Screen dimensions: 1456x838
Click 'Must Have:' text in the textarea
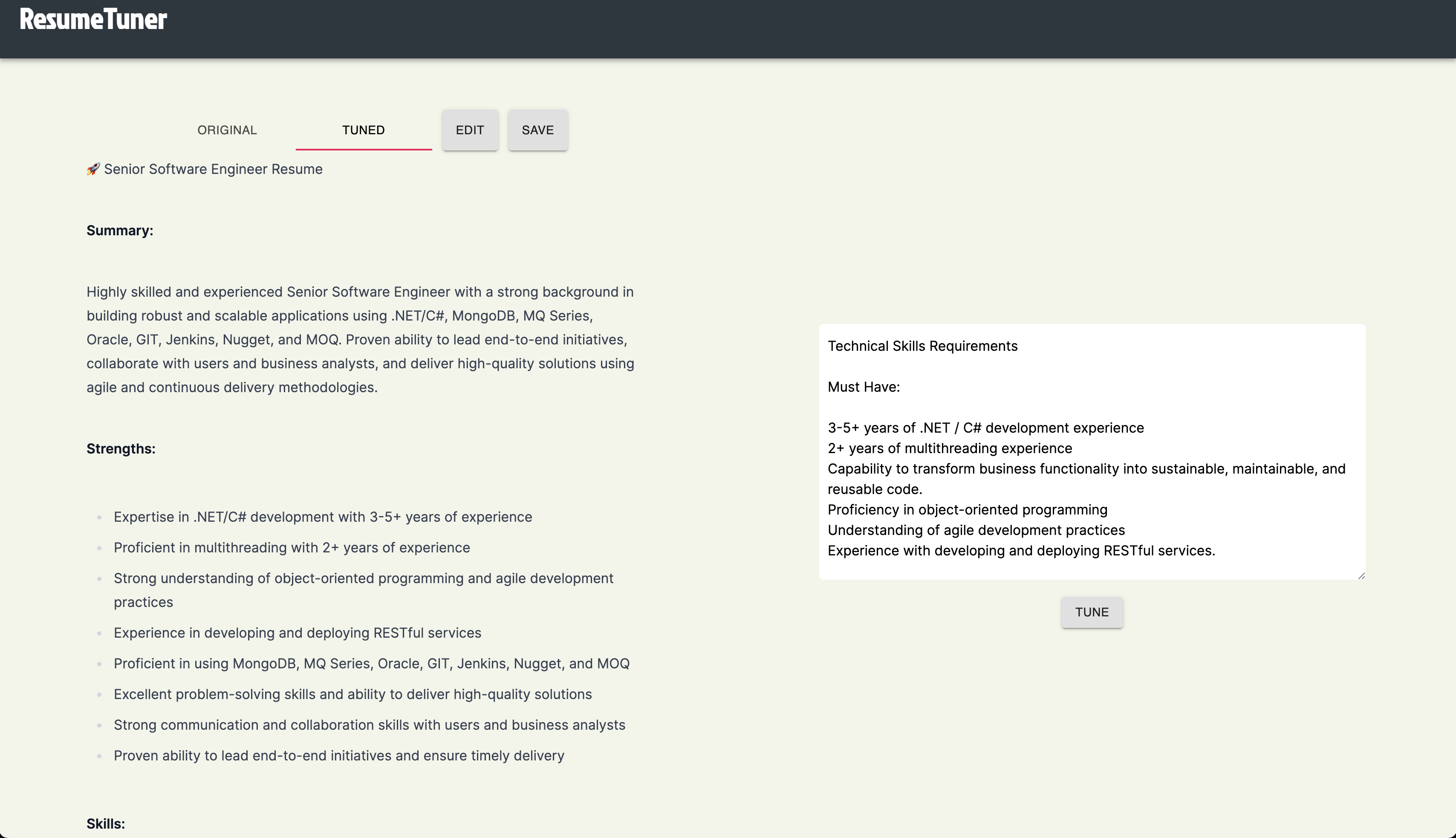tap(863, 387)
